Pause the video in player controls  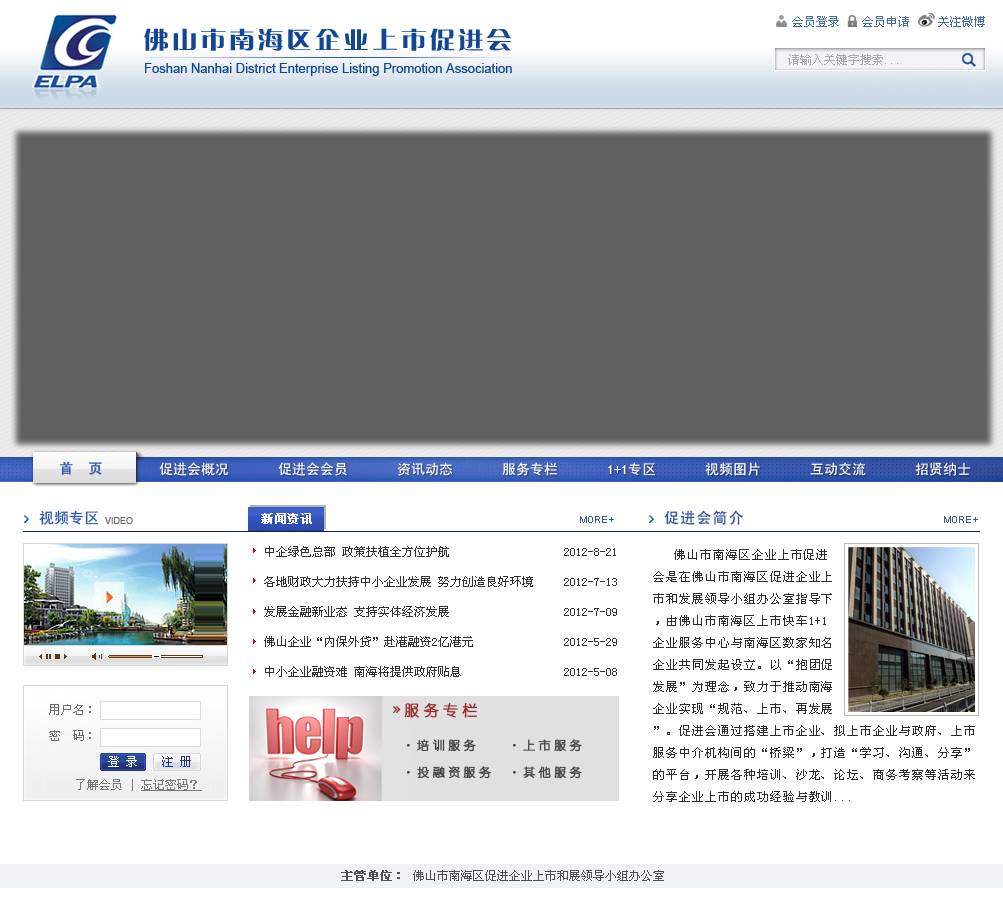click(x=48, y=656)
